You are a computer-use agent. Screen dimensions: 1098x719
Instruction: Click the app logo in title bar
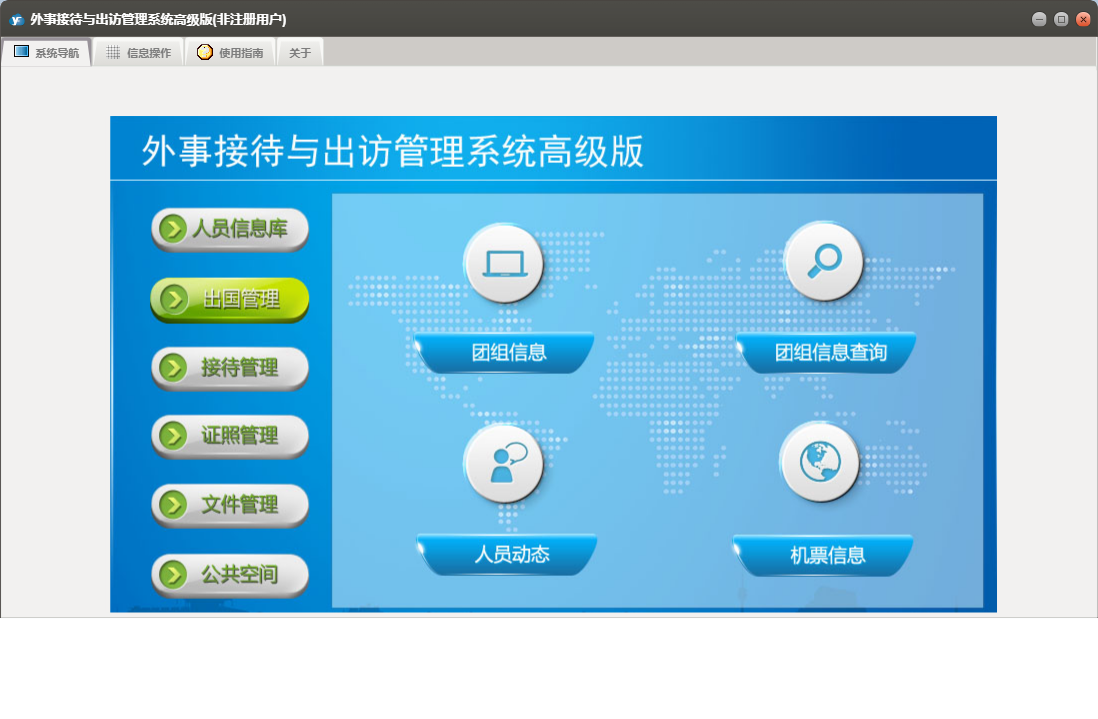tap(16, 20)
